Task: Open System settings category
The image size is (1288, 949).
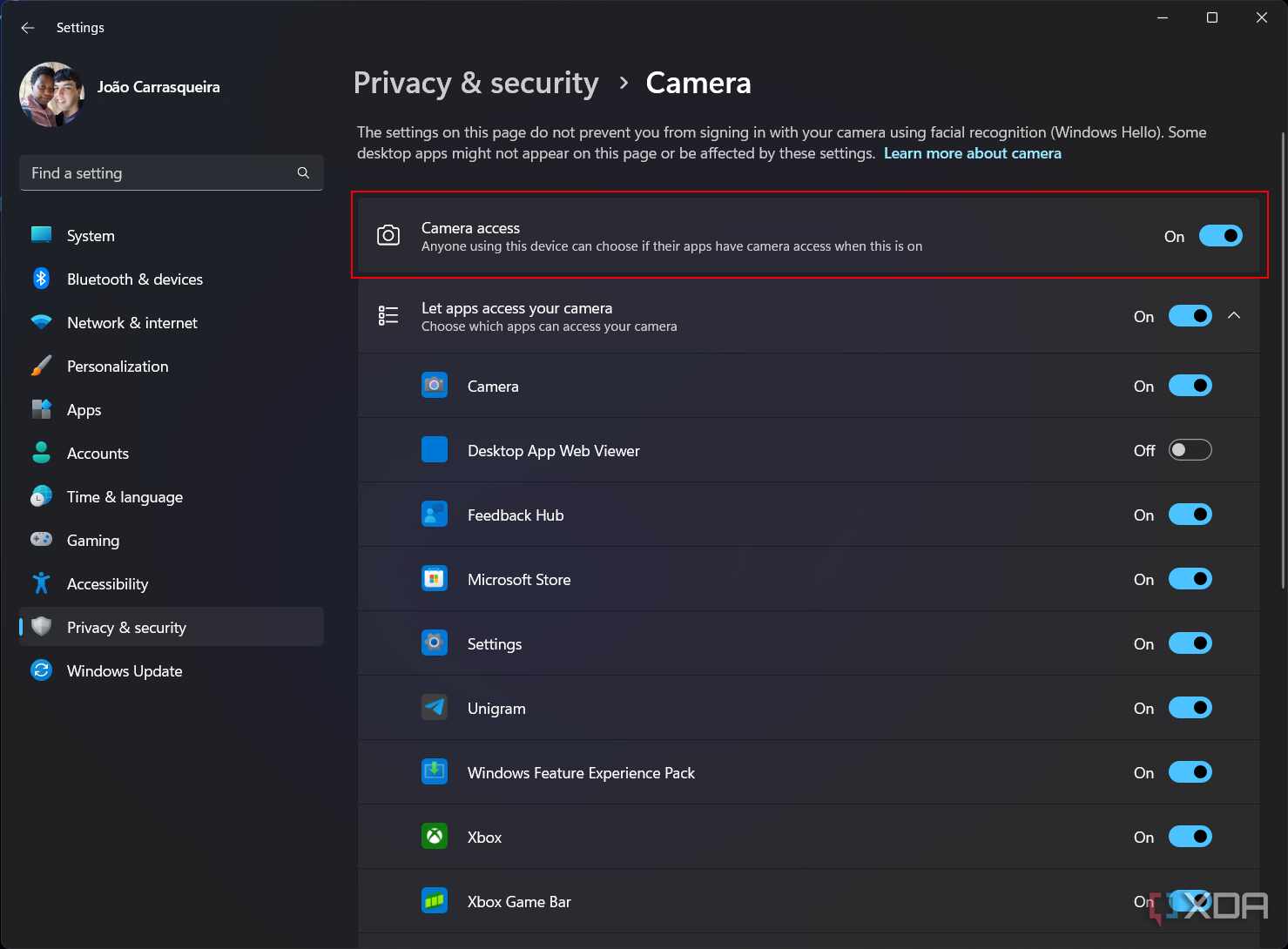Action: point(172,235)
